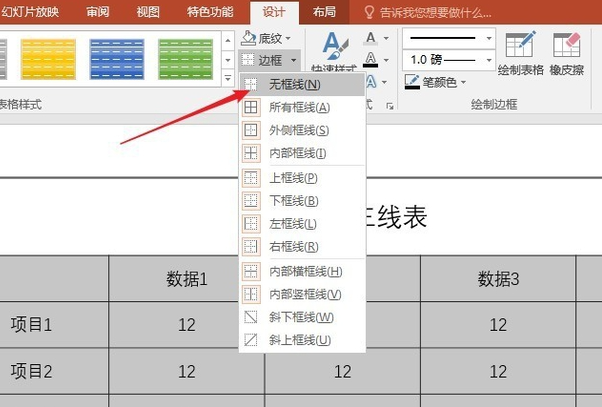Viewport: 602px width, 407px height.
Task: Click the 12 cell under 数据1 in 项目2 row
Action: 187,371
